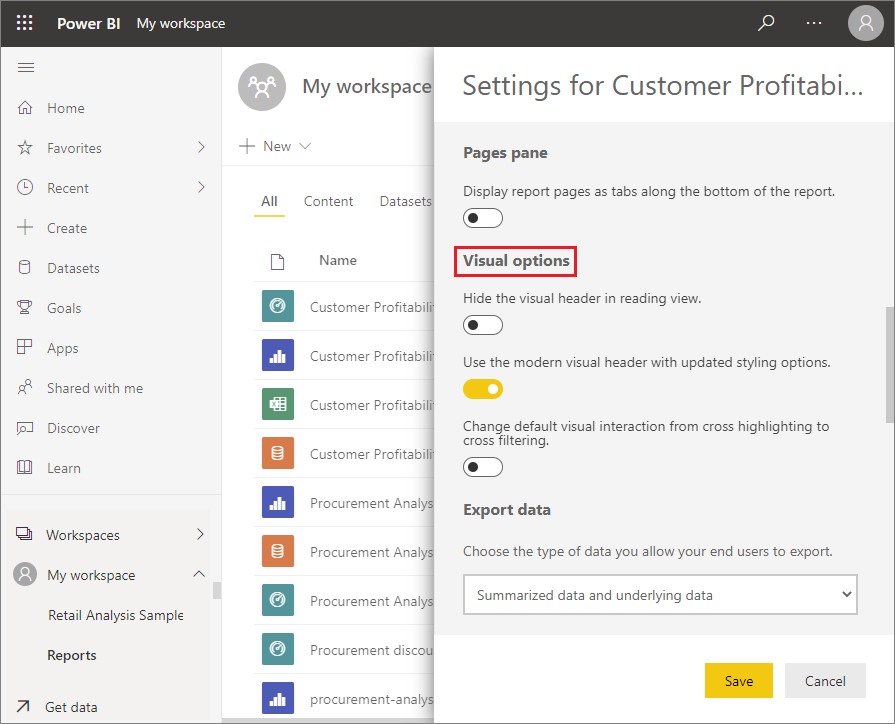This screenshot has width=895, height=724.
Task: Click the file type column header icon
Action: pos(277,262)
